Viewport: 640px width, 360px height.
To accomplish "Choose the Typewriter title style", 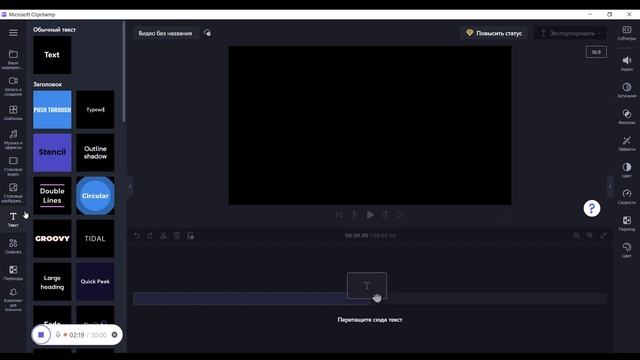I will coord(95,110).
